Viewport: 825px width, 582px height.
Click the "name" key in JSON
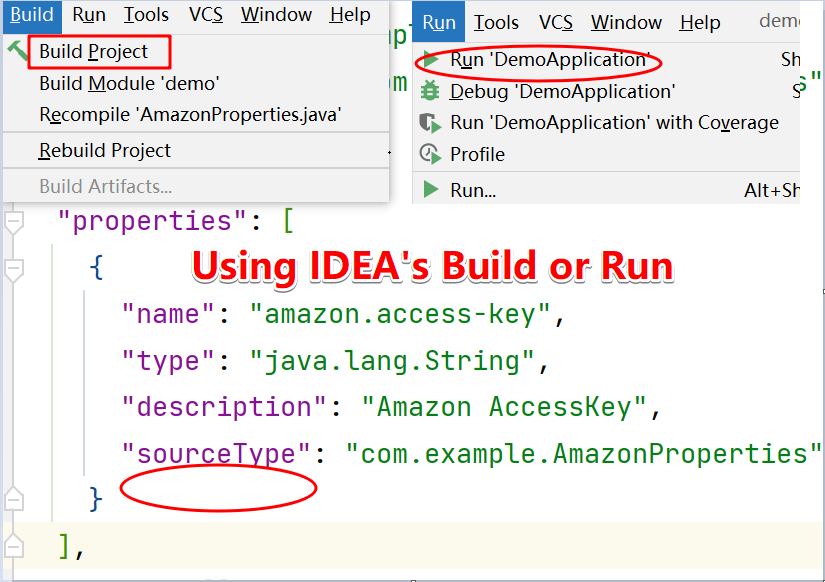(168, 314)
